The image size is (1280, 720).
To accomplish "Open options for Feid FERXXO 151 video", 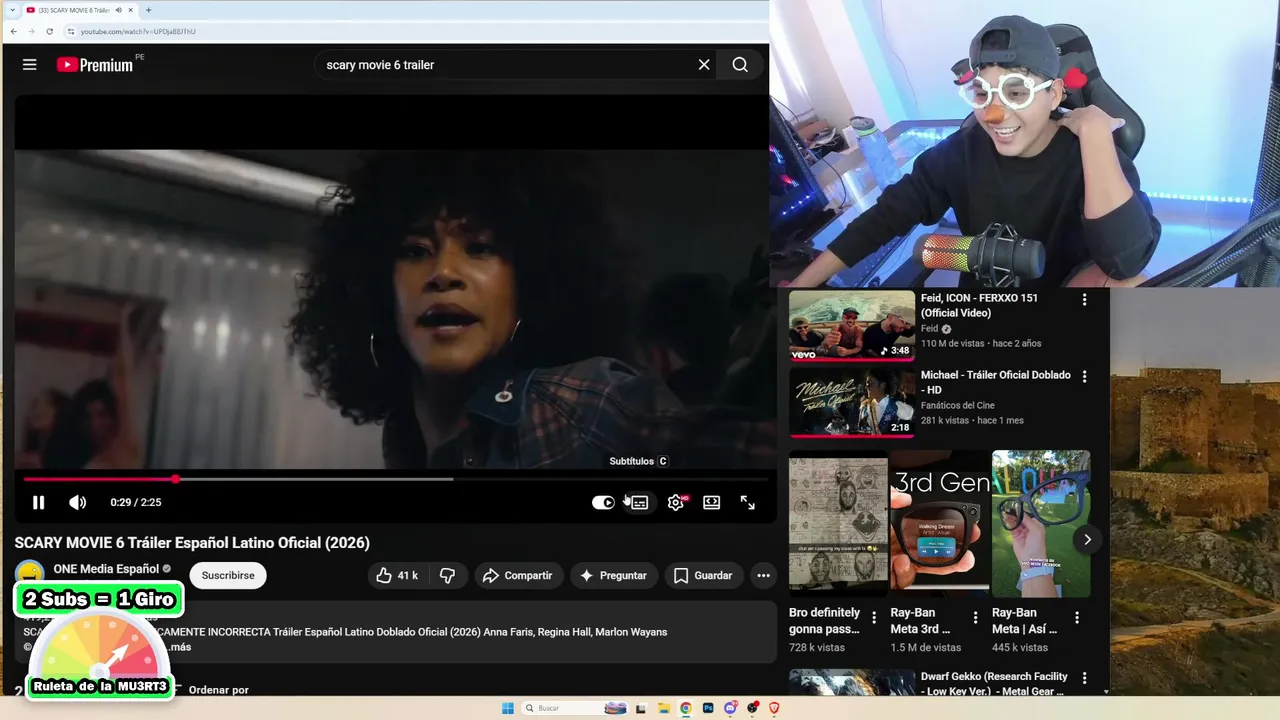I will [x=1084, y=300].
